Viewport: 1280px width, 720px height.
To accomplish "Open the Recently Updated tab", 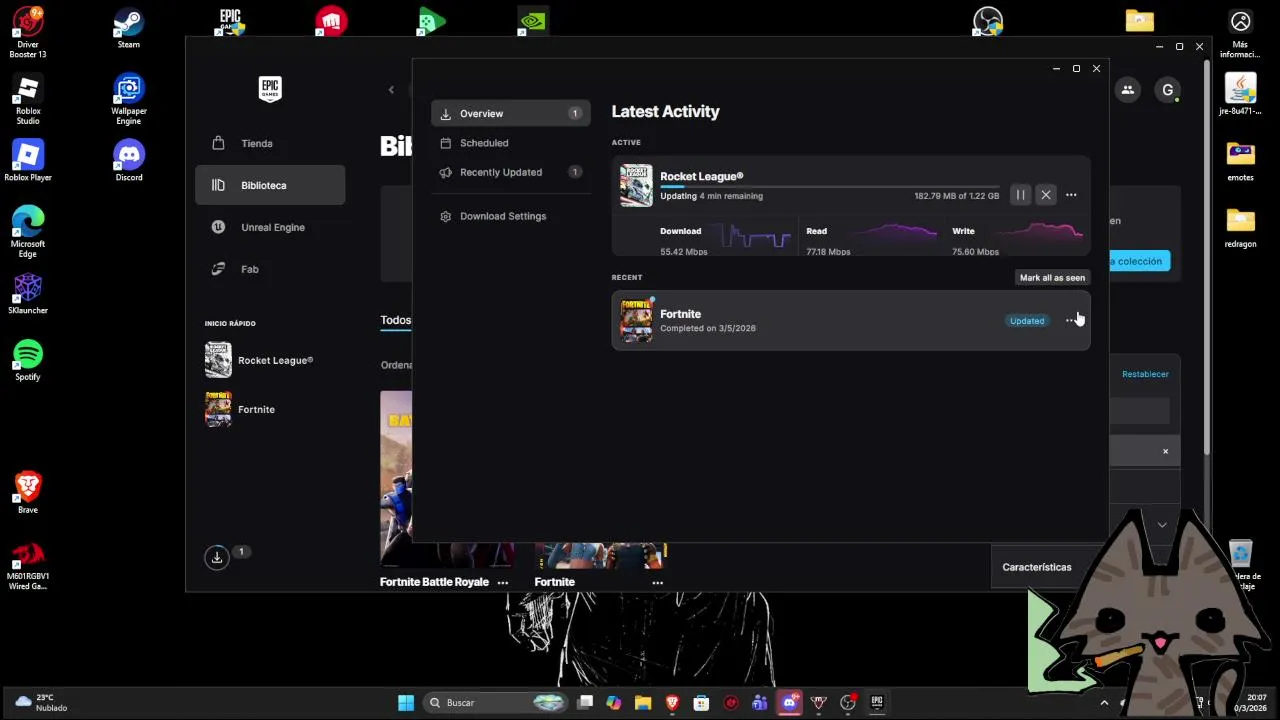I will pyautogui.click(x=510, y=172).
